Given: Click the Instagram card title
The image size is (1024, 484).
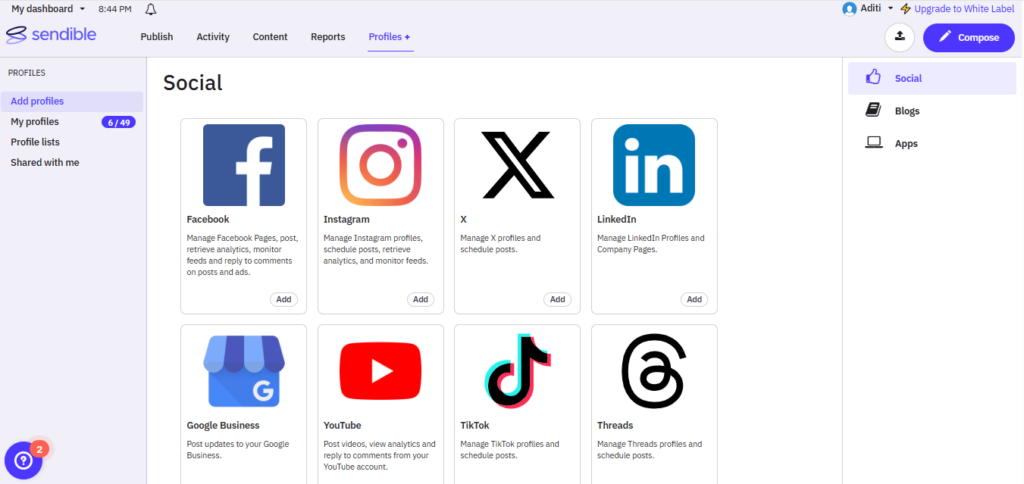Looking at the screenshot, I should pyautogui.click(x=346, y=219).
